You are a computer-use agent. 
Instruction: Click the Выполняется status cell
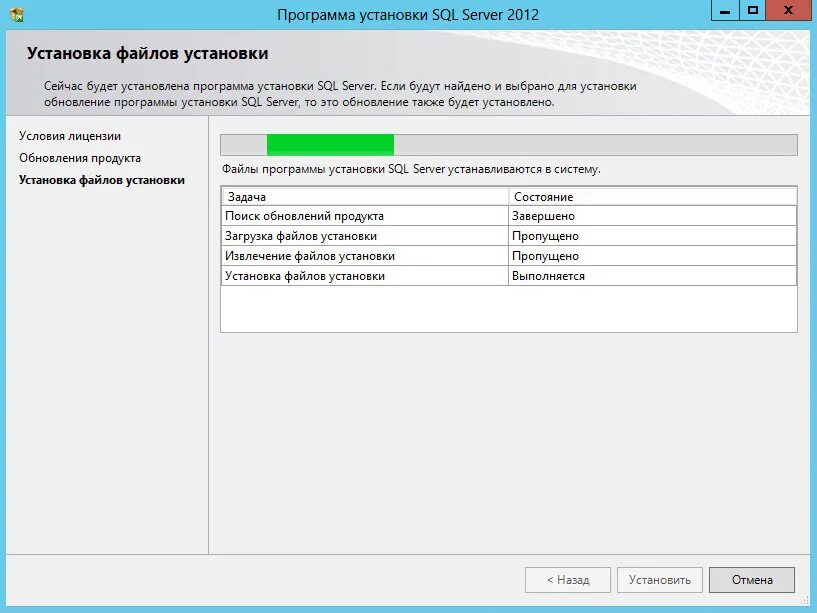pyautogui.click(x=652, y=276)
